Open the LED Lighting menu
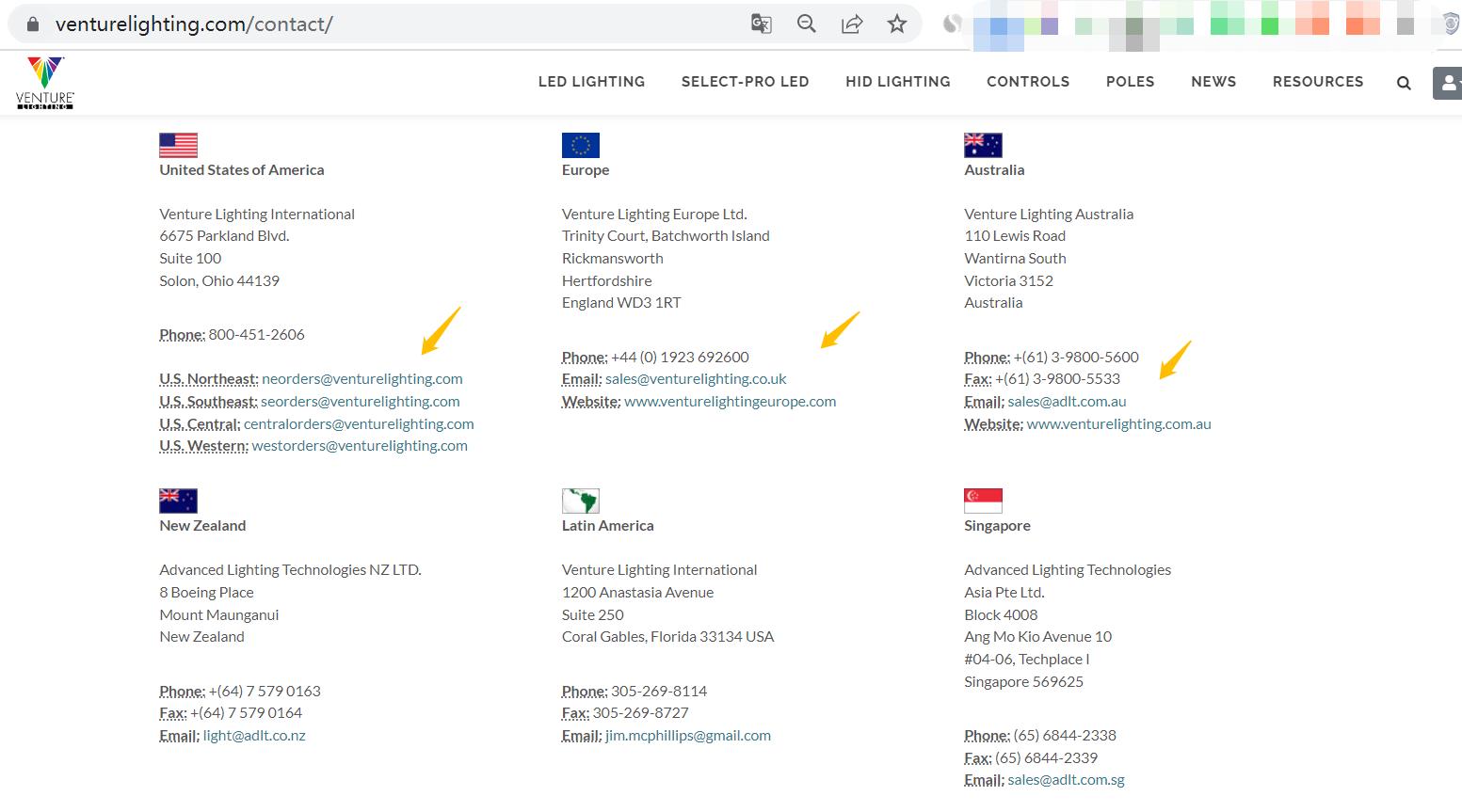1462x812 pixels. click(x=591, y=82)
